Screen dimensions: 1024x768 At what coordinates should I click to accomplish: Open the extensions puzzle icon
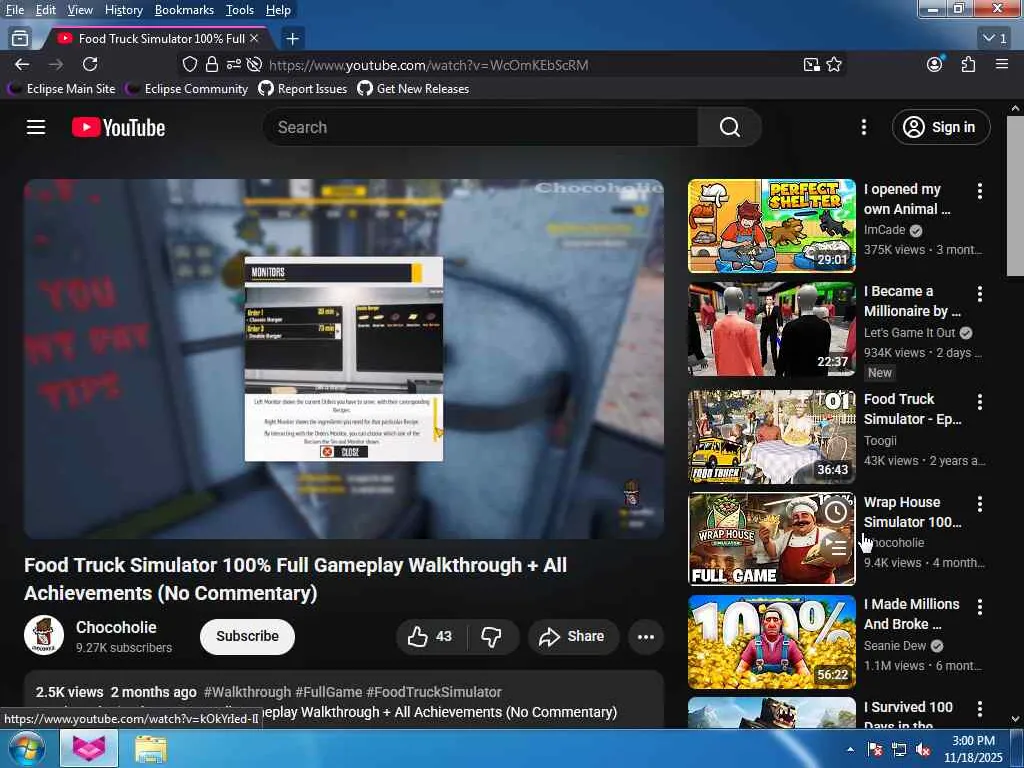(x=968, y=64)
